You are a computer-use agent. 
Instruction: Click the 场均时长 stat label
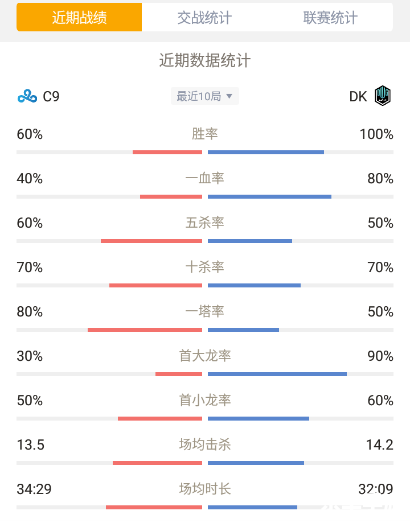pyautogui.click(x=205, y=489)
